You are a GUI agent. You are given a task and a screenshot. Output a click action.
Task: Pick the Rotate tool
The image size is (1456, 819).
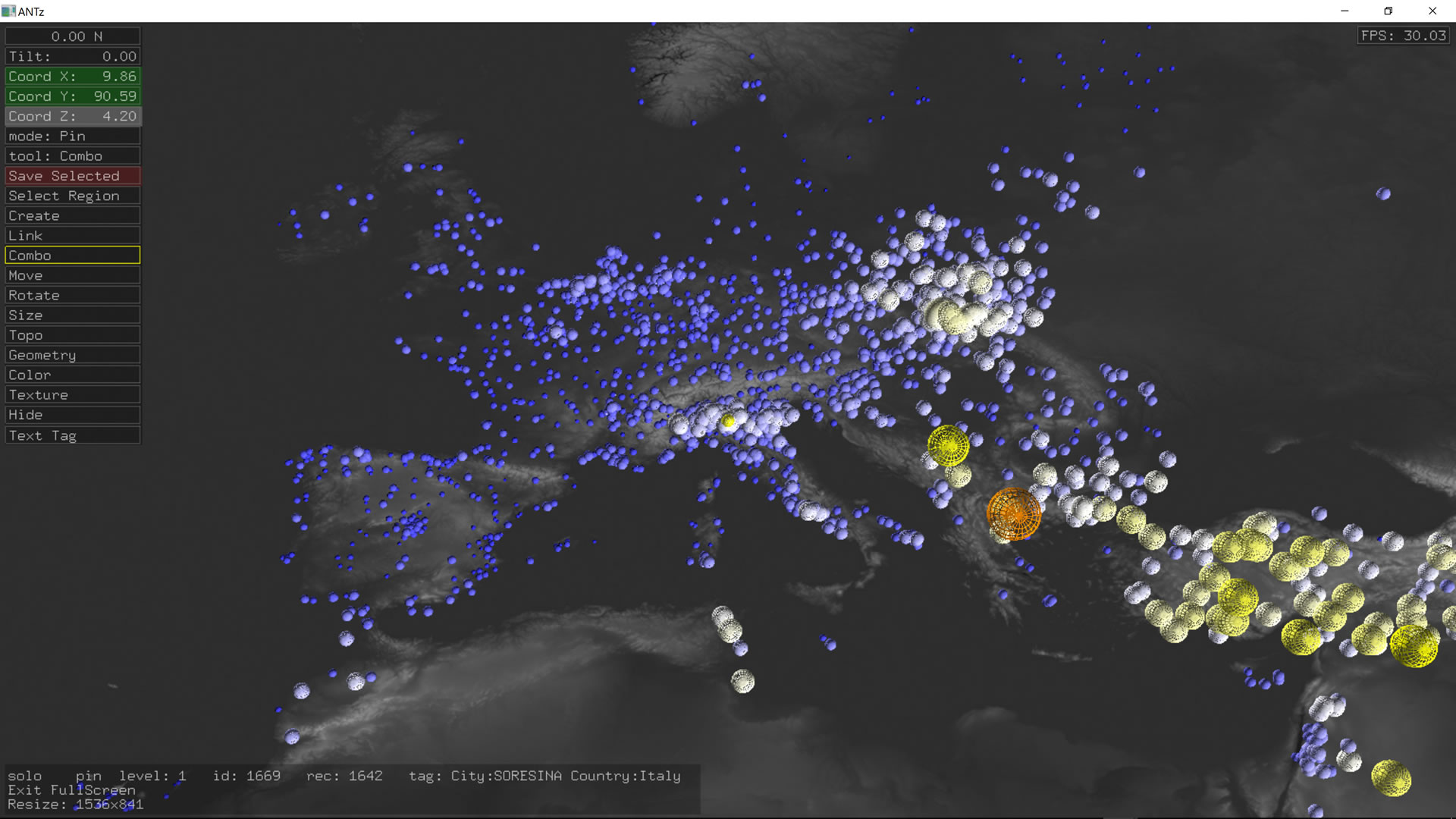click(x=73, y=295)
